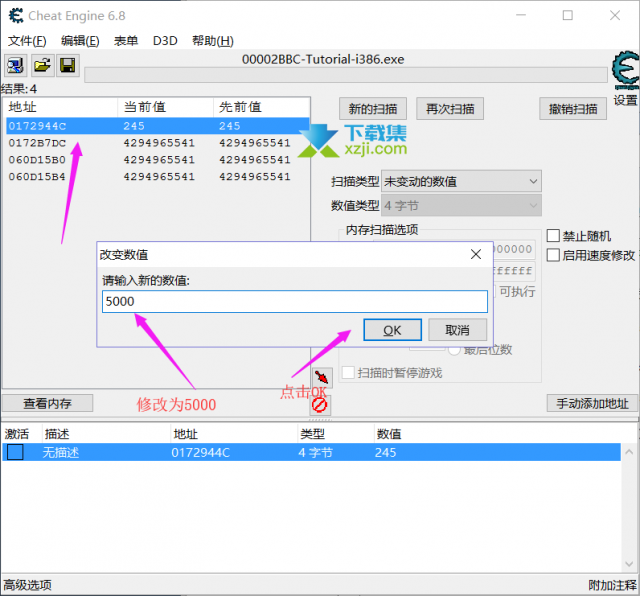The image size is (640, 596).
Task: Click the 数值 column header
Action: [389, 434]
